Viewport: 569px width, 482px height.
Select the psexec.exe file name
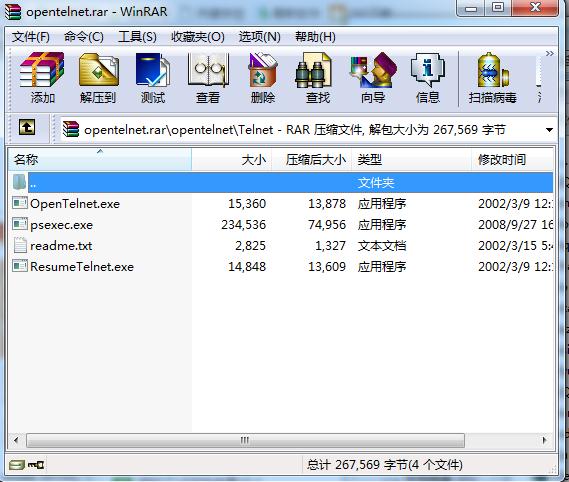pyautogui.click(x=61, y=225)
